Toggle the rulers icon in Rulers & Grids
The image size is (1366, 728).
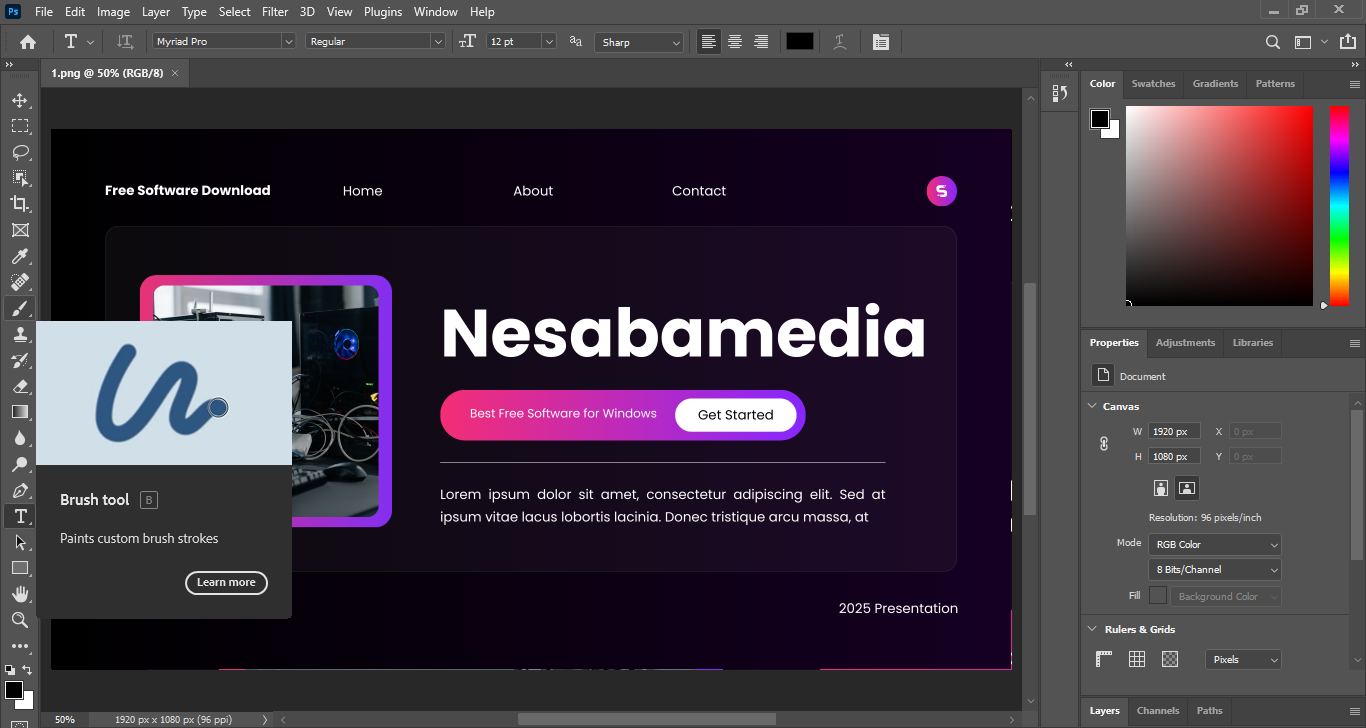tap(1104, 659)
